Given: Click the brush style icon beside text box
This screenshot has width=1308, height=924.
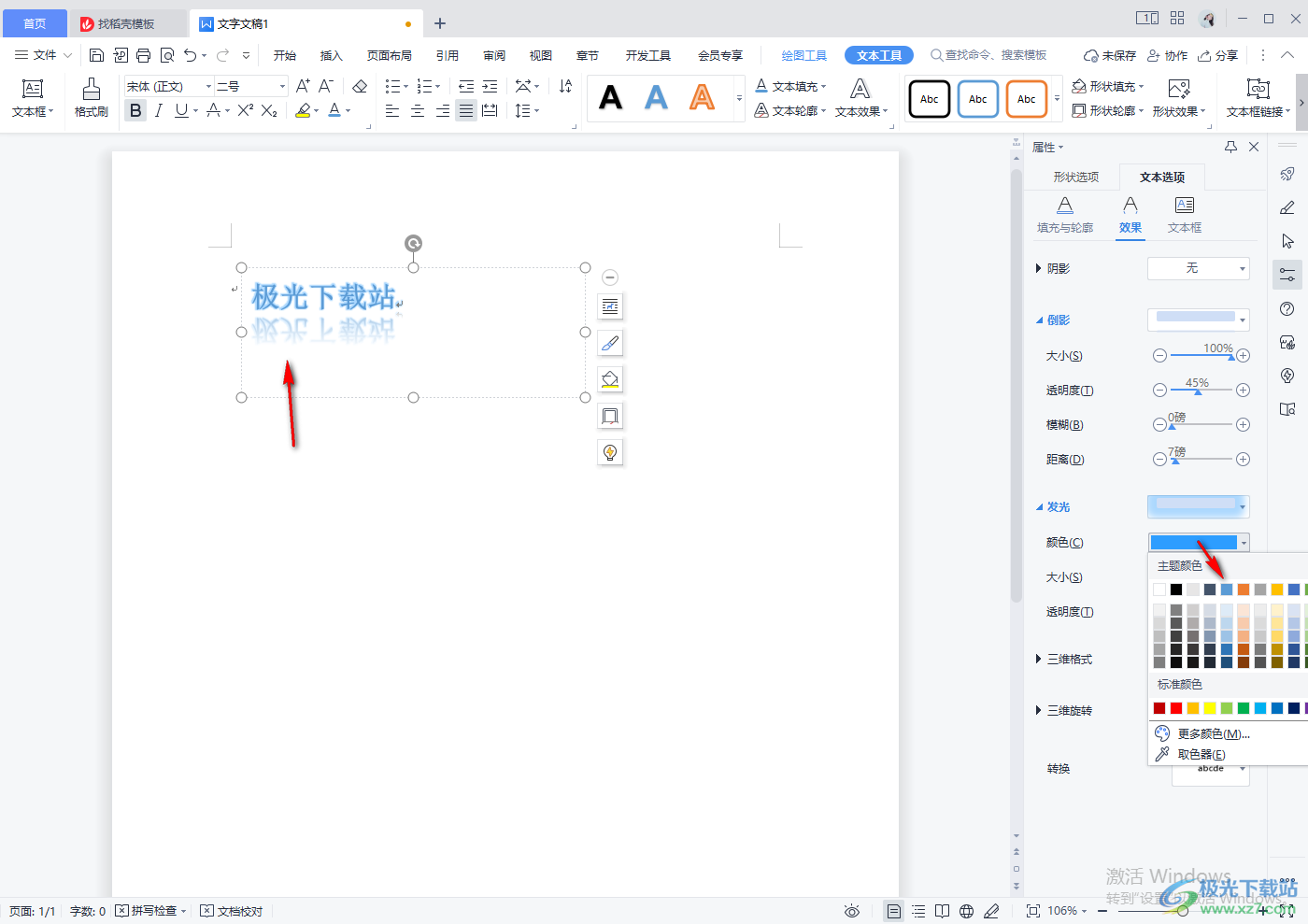Looking at the screenshot, I should tap(610, 343).
